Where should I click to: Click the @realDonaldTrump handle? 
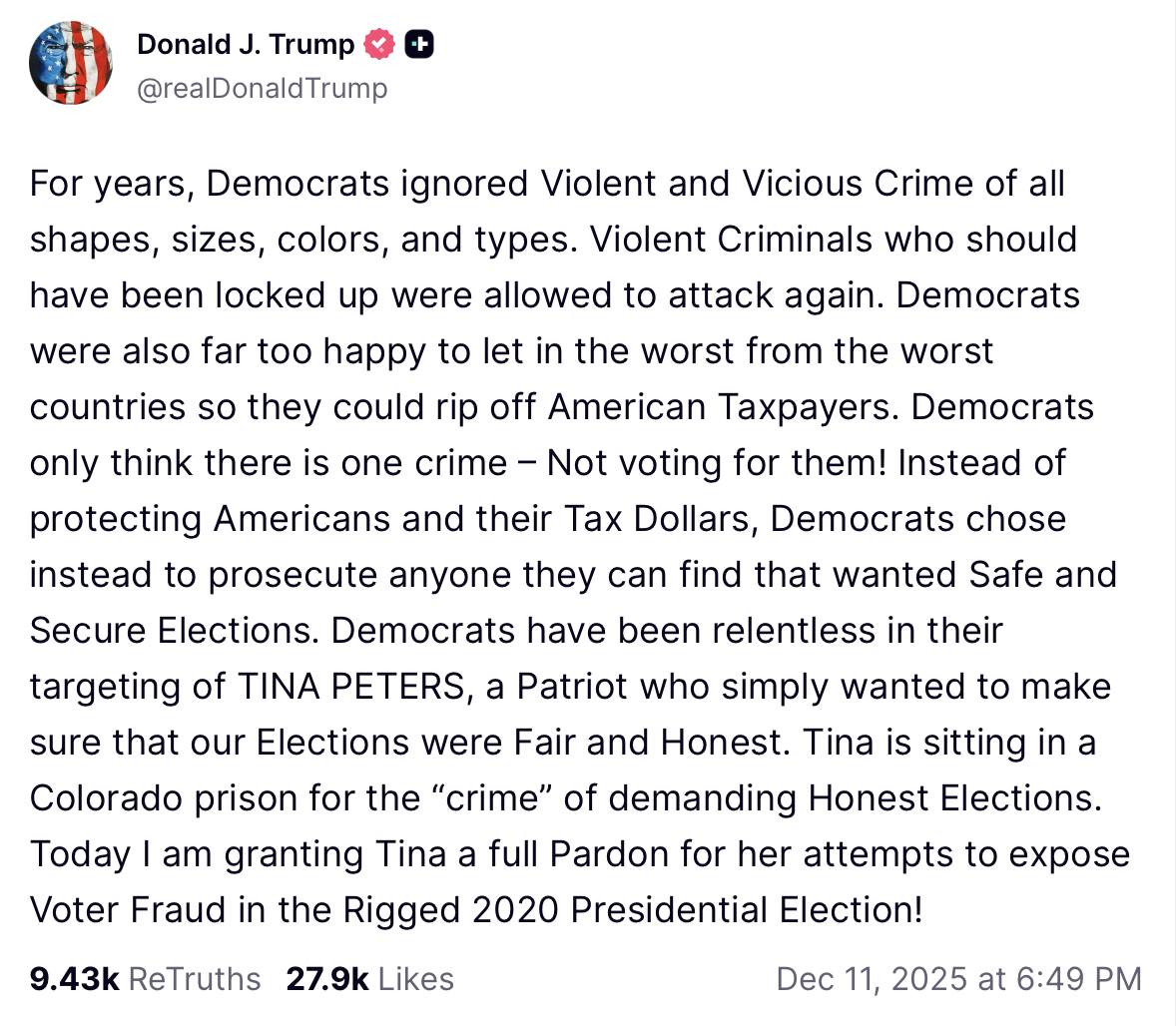[x=262, y=88]
